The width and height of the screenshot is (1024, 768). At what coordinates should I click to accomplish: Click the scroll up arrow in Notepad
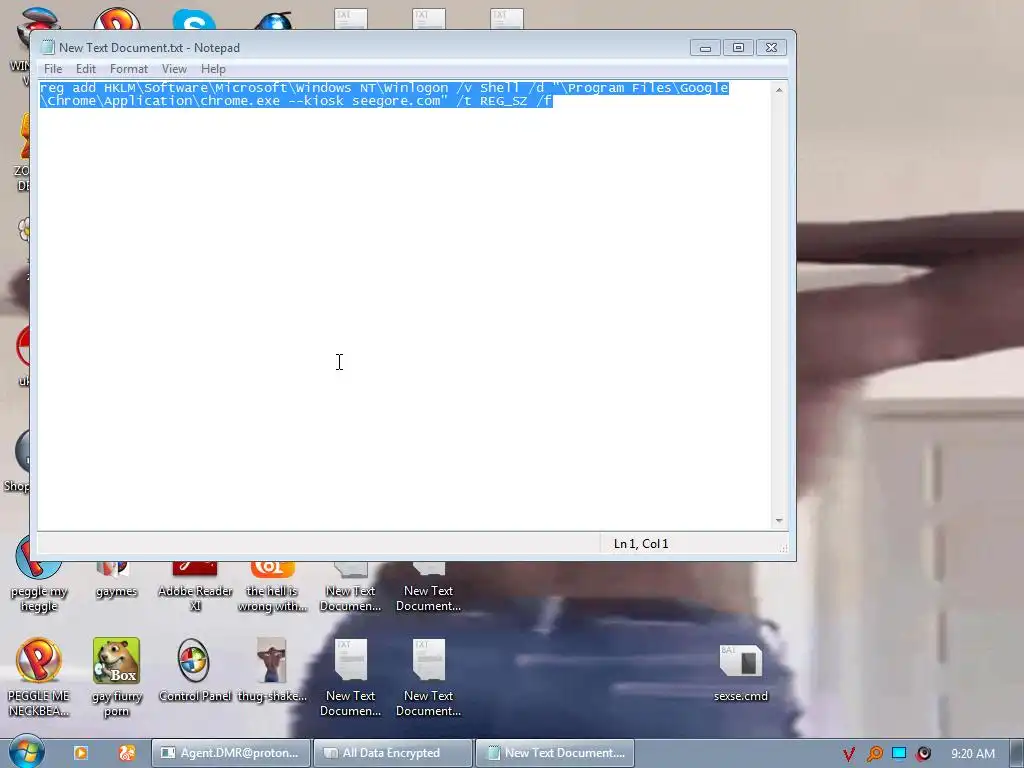click(779, 89)
